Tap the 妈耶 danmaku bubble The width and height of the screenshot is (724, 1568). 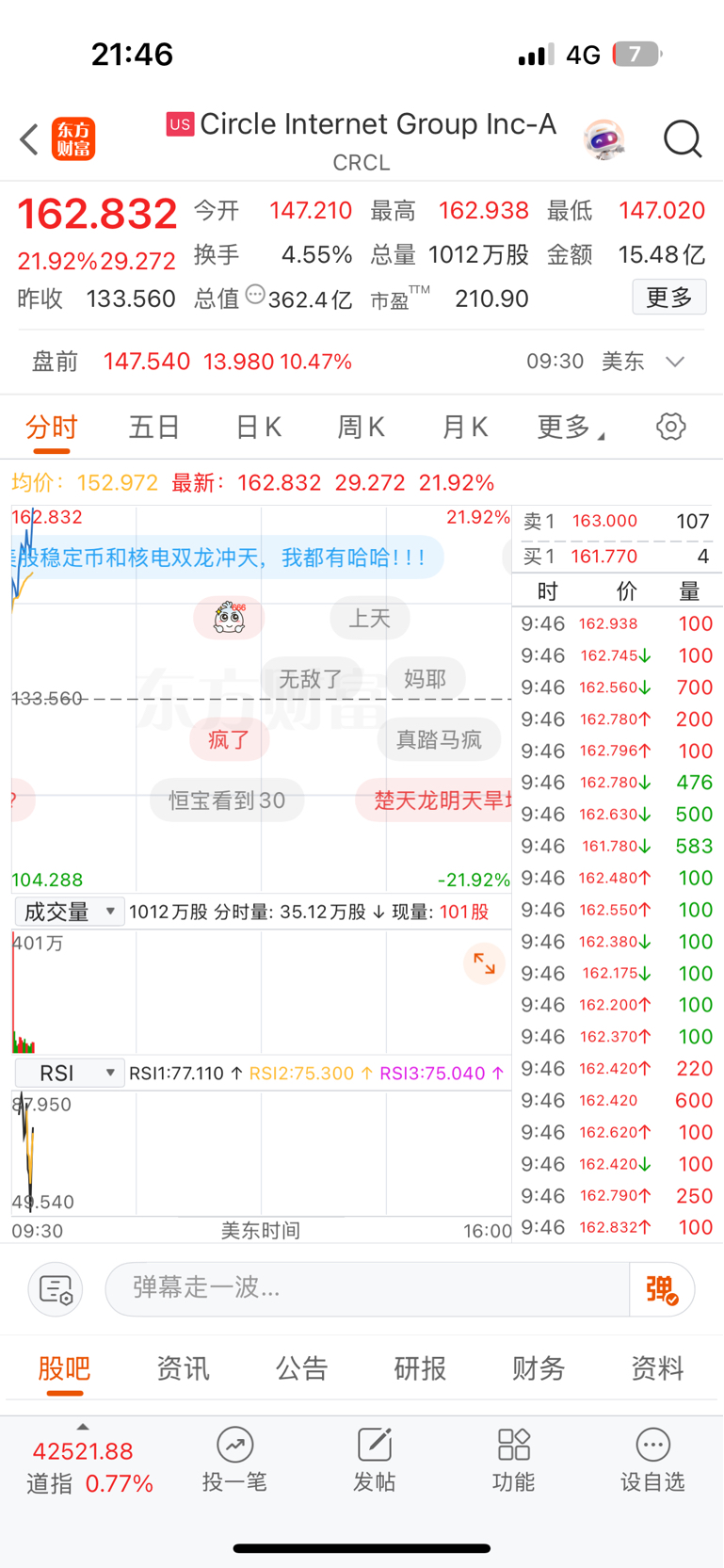point(425,678)
